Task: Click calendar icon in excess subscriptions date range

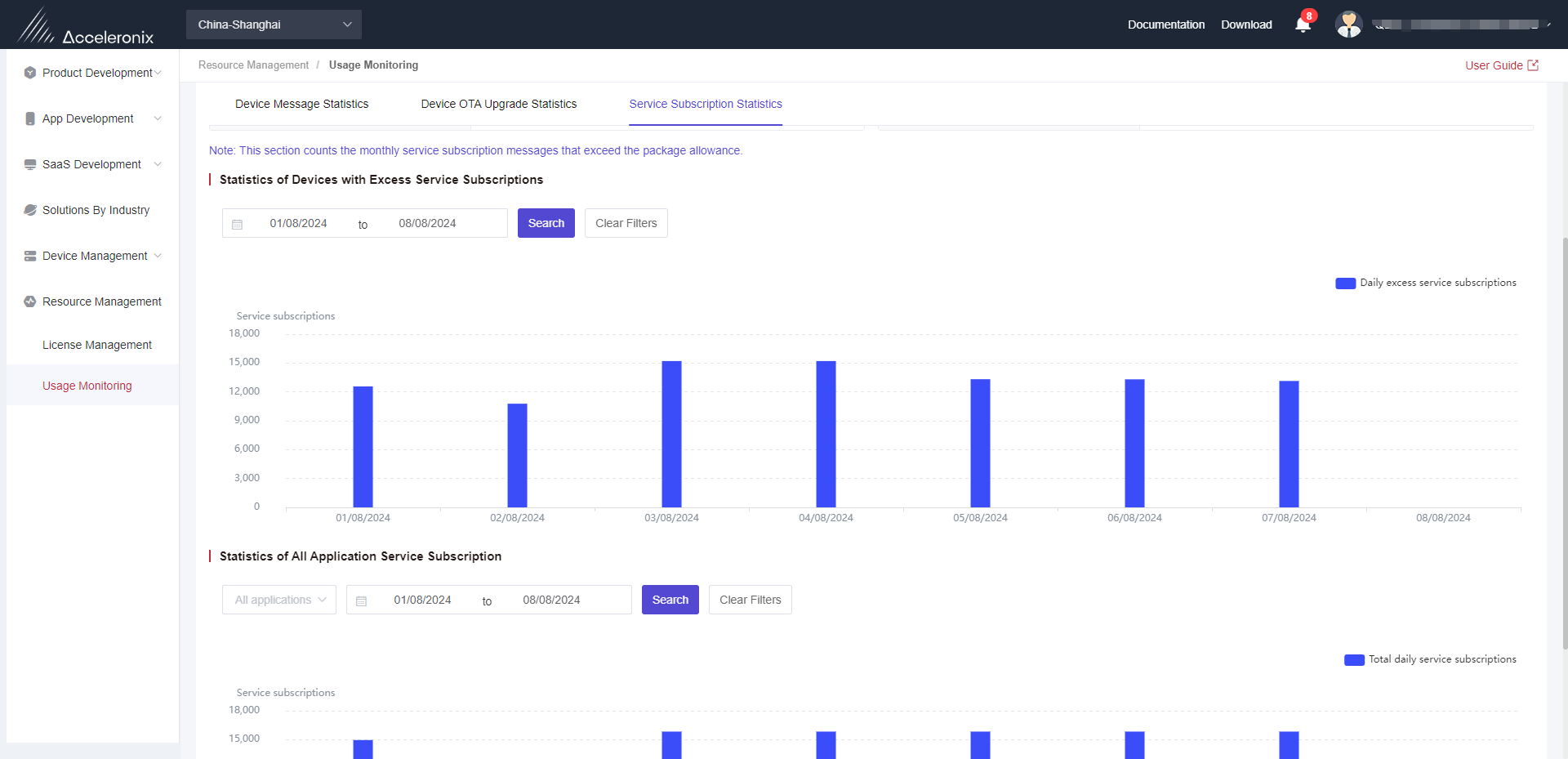Action: (x=238, y=224)
